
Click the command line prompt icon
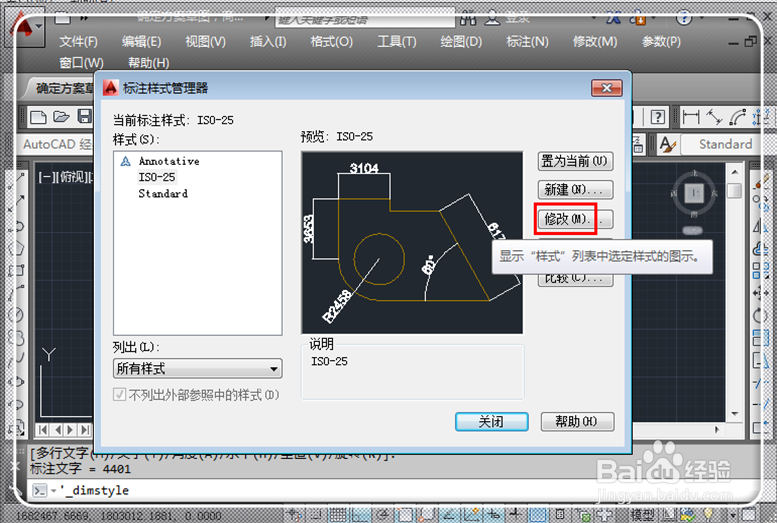39,491
